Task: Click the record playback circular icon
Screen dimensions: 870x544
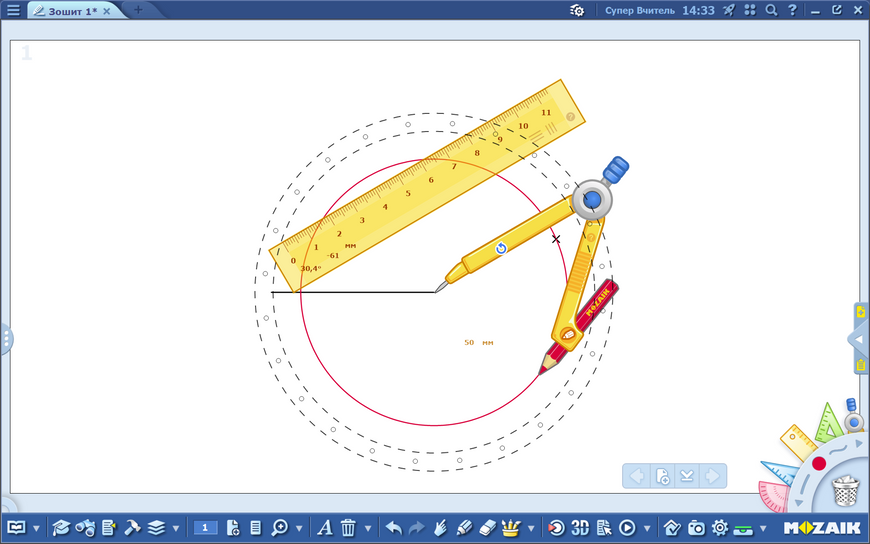Action: tap(556, 527)
